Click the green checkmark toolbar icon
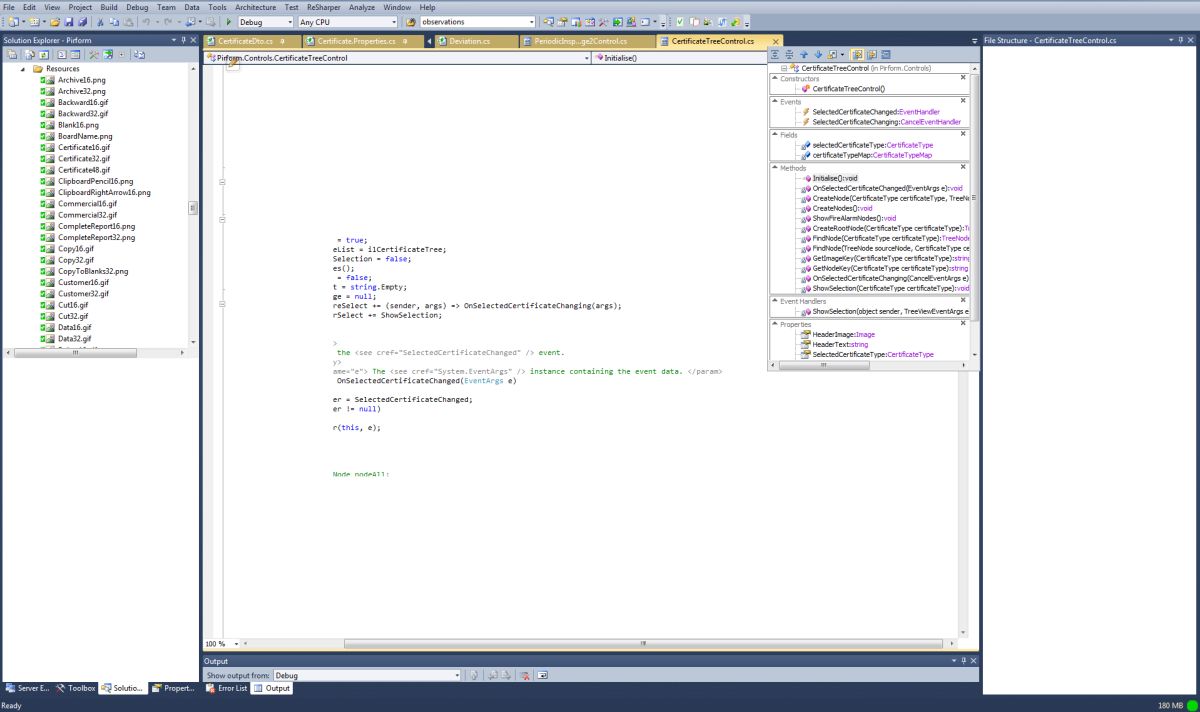Screen dimensions: 1200x712 (x=680, y=21)
